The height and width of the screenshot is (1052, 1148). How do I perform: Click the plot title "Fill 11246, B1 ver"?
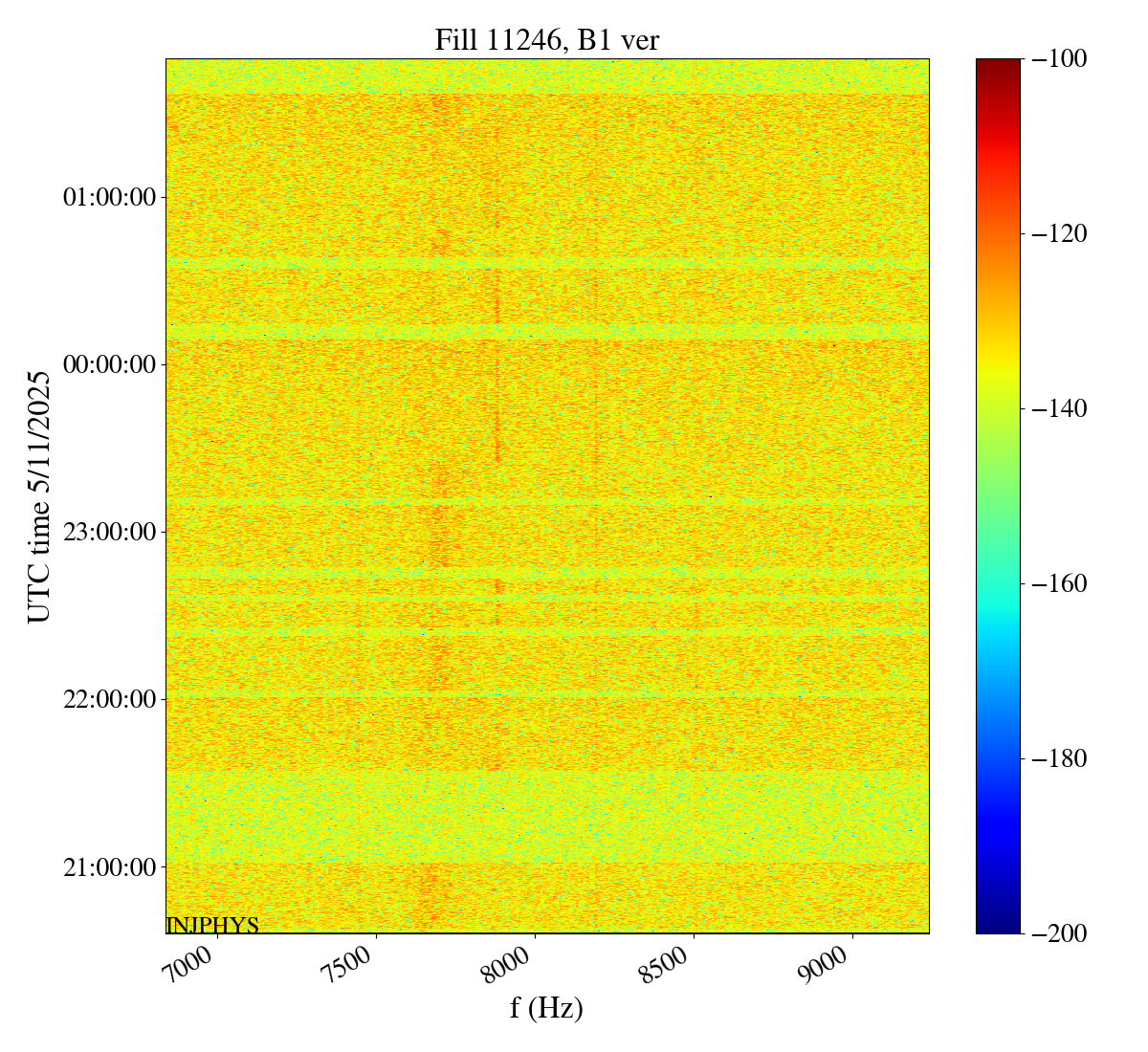point(546,39)
